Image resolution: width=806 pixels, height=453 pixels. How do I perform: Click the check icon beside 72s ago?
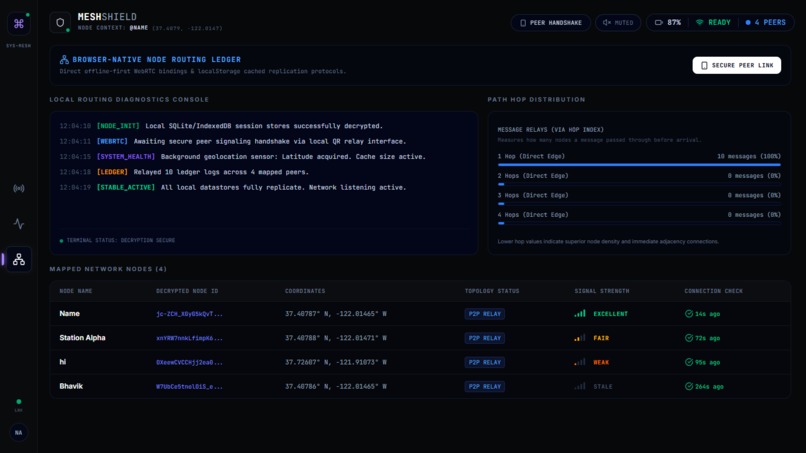689,338
